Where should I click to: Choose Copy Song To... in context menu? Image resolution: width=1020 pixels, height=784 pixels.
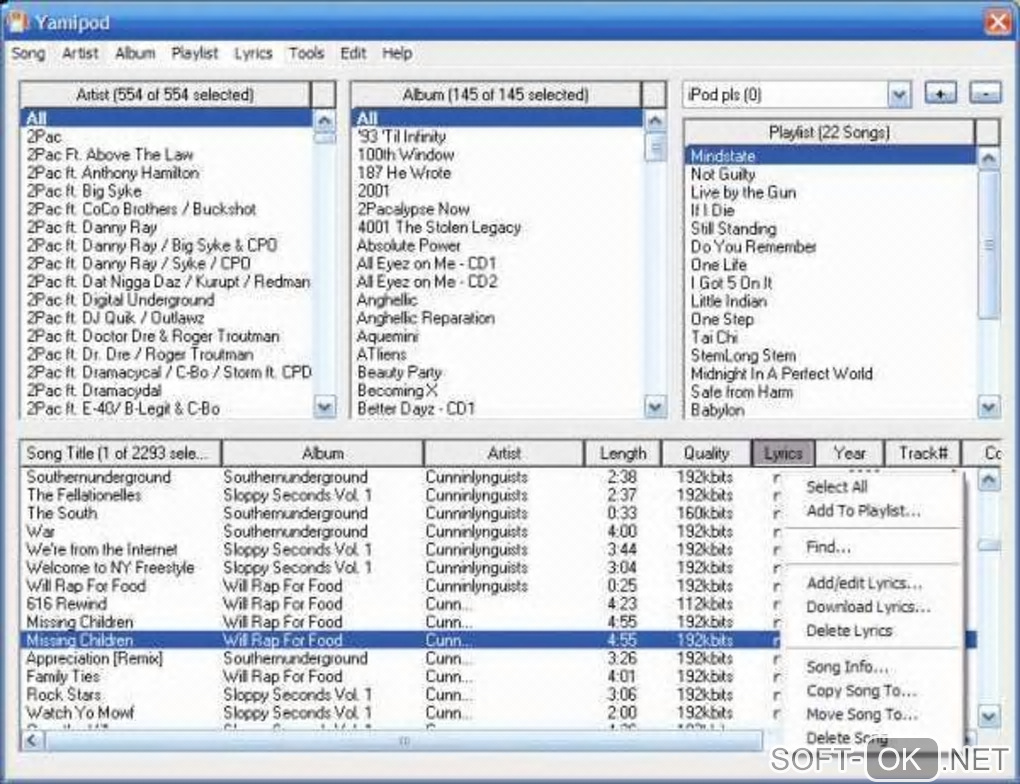click(x=861, y=690)
